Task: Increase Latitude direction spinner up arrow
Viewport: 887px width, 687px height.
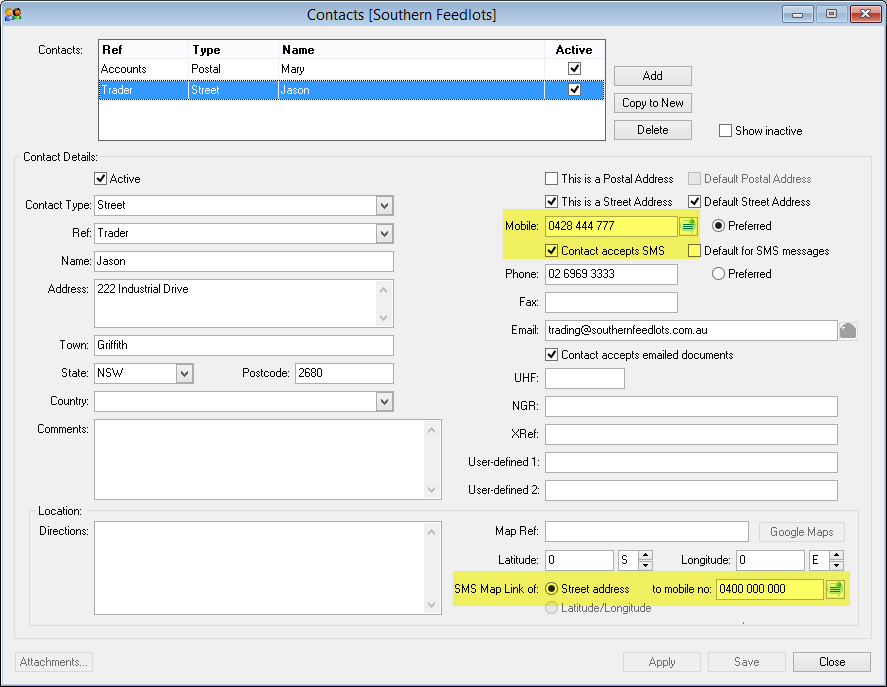Action: coord(645,555)
